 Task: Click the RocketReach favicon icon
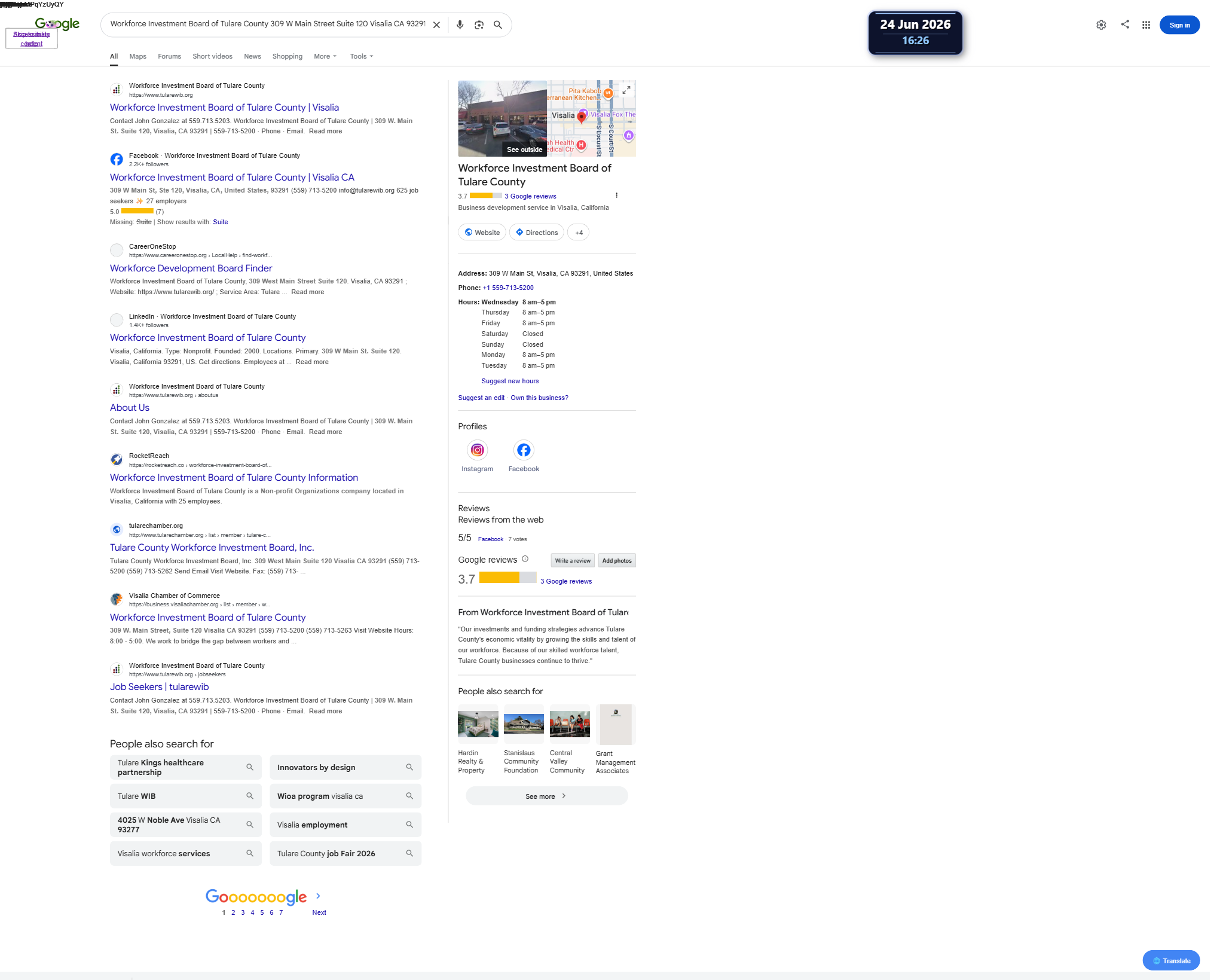[x=117, y=460]
